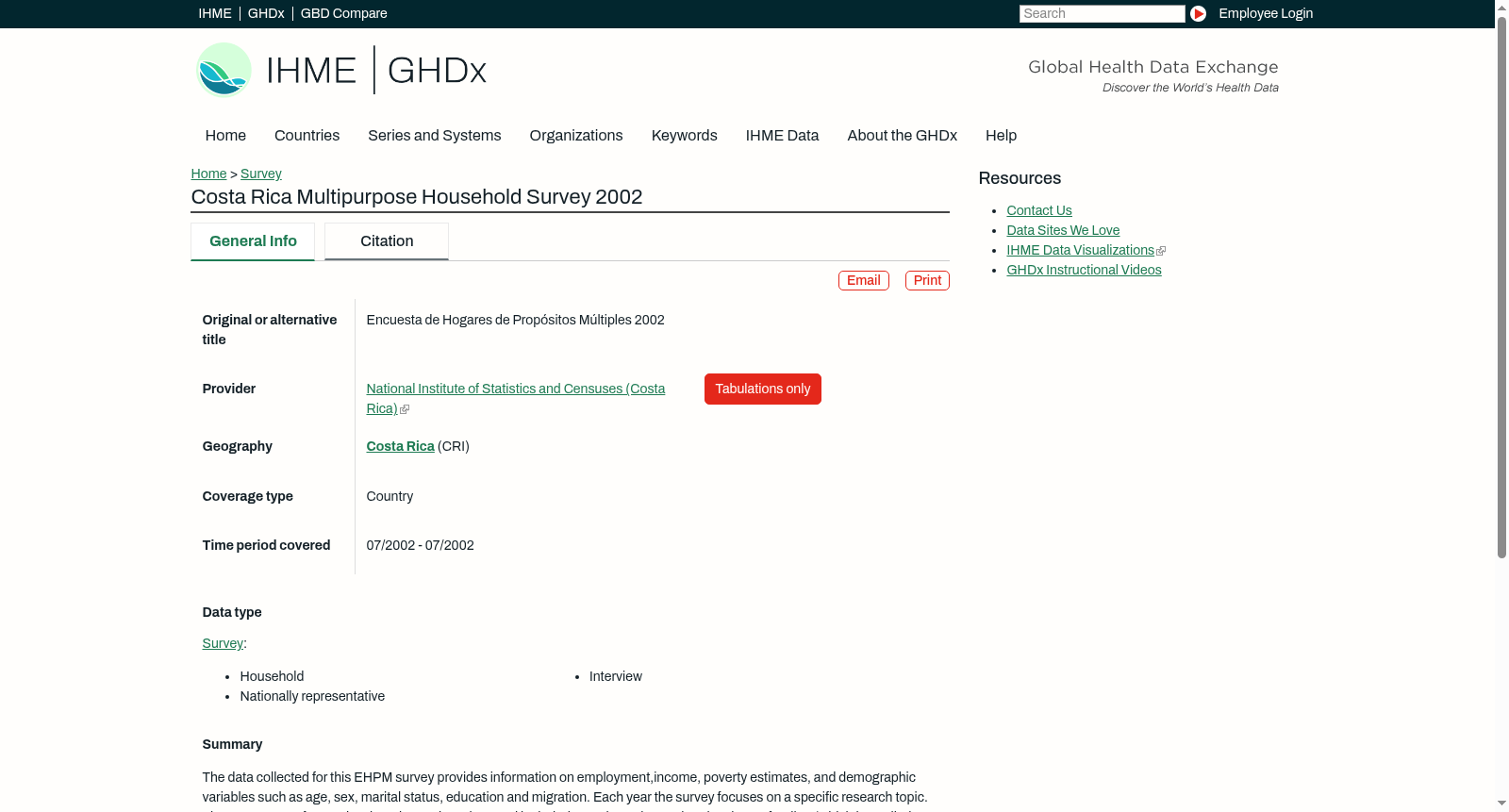Viewport: 1509px width, 812px height.
Task: Open National Institute of Statistics and Censuses link
Action: (x=516, y=398)
